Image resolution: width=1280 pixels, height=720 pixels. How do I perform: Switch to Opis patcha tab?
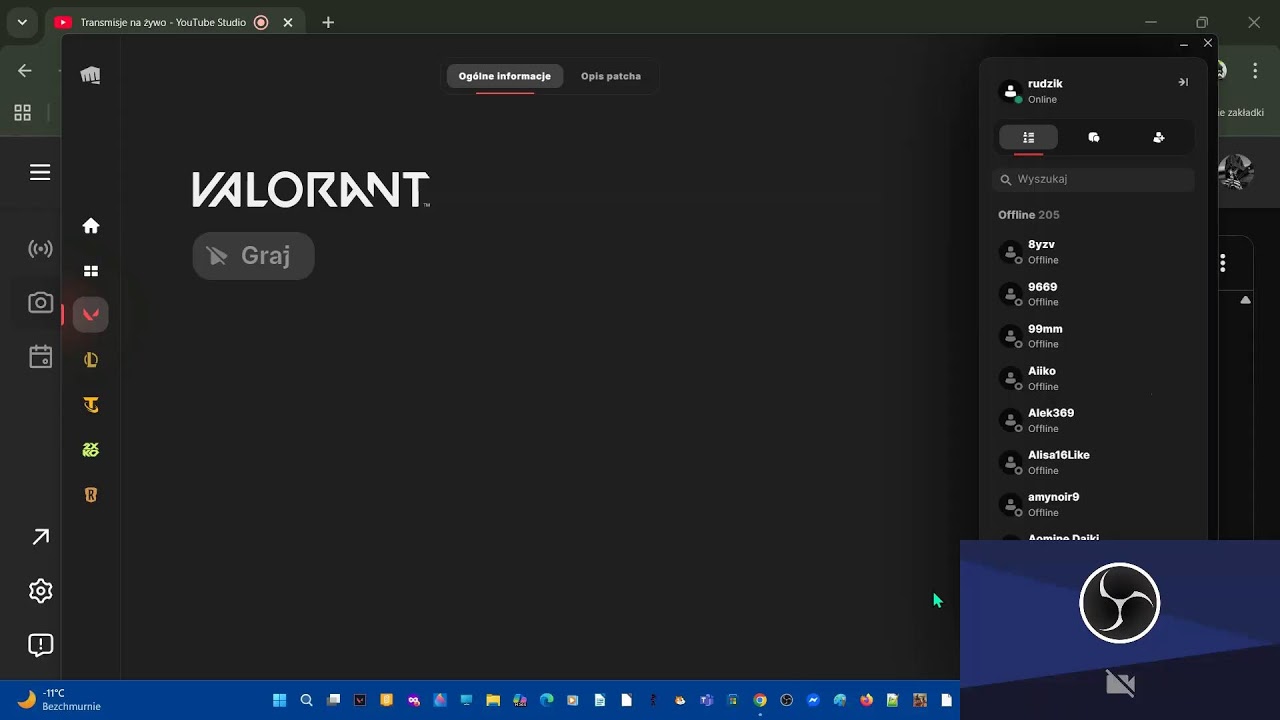[611, 76]
